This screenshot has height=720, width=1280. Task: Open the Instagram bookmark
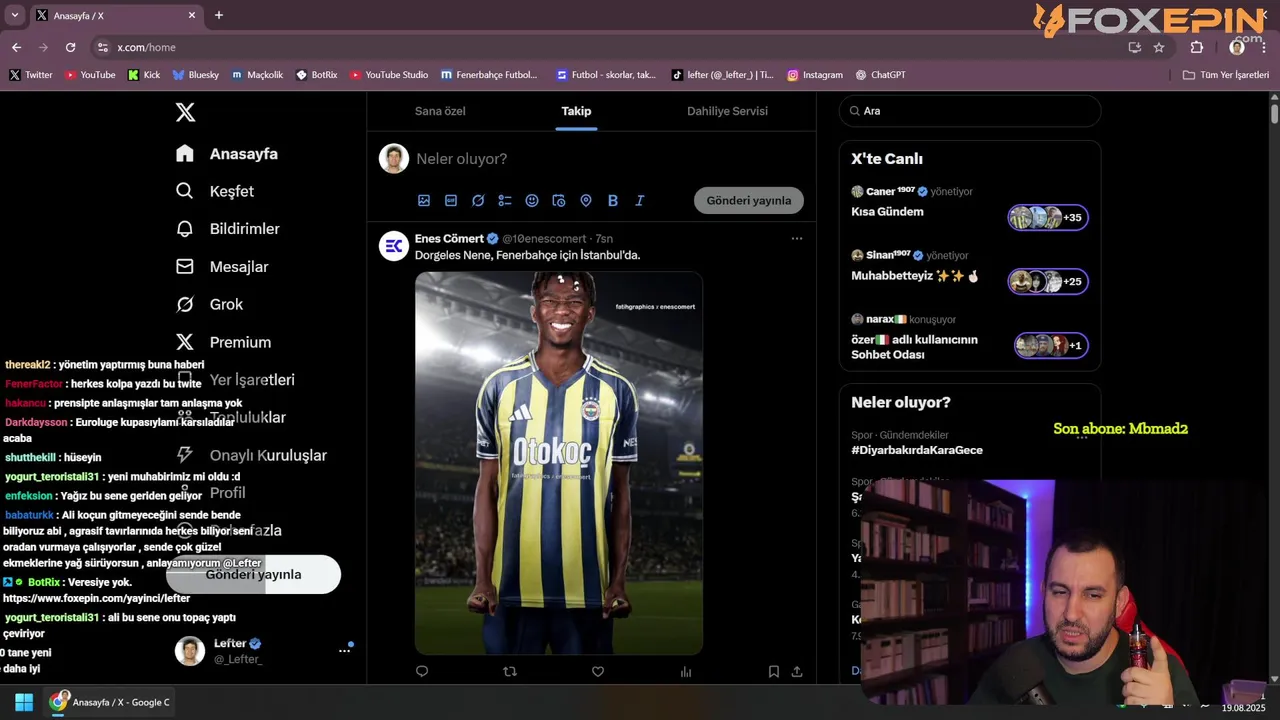[814, 75]
